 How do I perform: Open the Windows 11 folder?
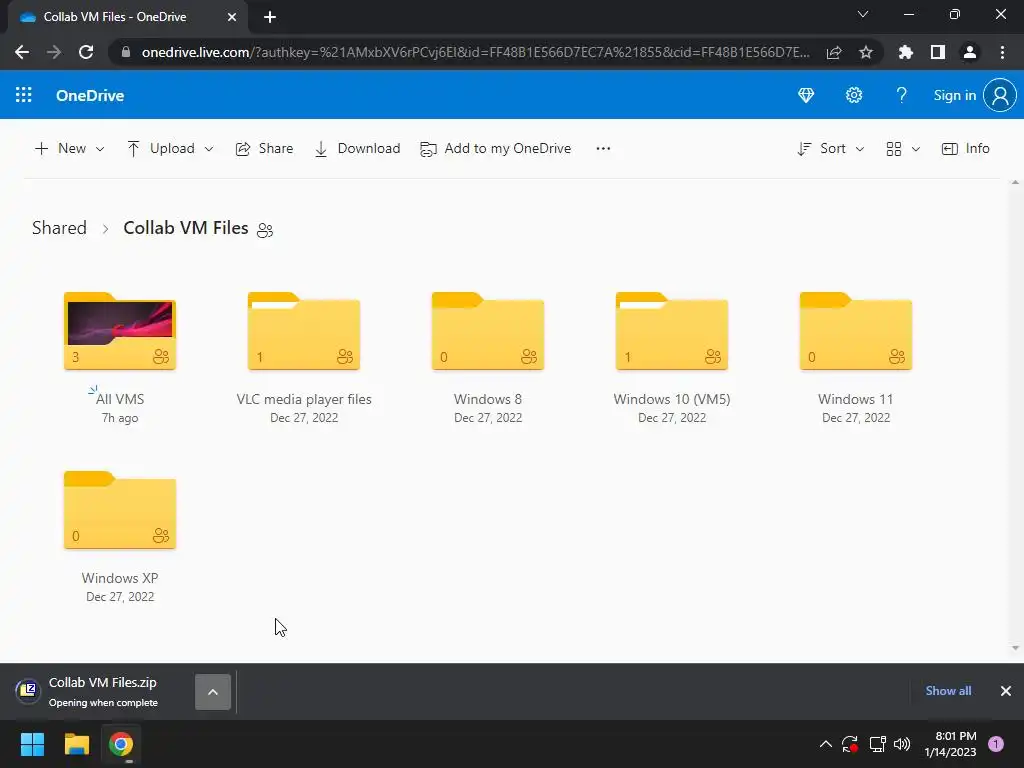[x=856, y=331]
